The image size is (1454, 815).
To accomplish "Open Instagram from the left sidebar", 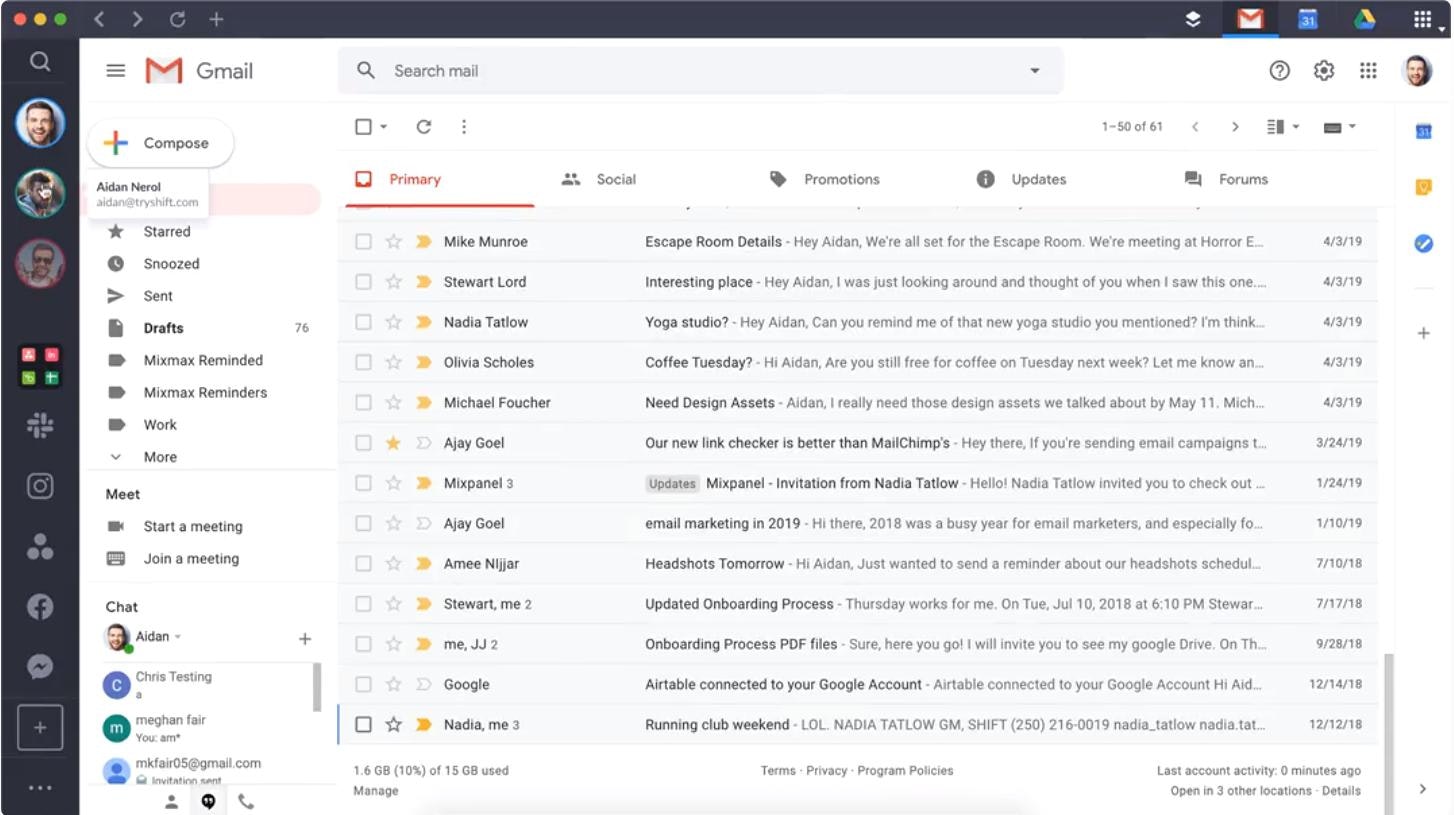I will point(40,486).
